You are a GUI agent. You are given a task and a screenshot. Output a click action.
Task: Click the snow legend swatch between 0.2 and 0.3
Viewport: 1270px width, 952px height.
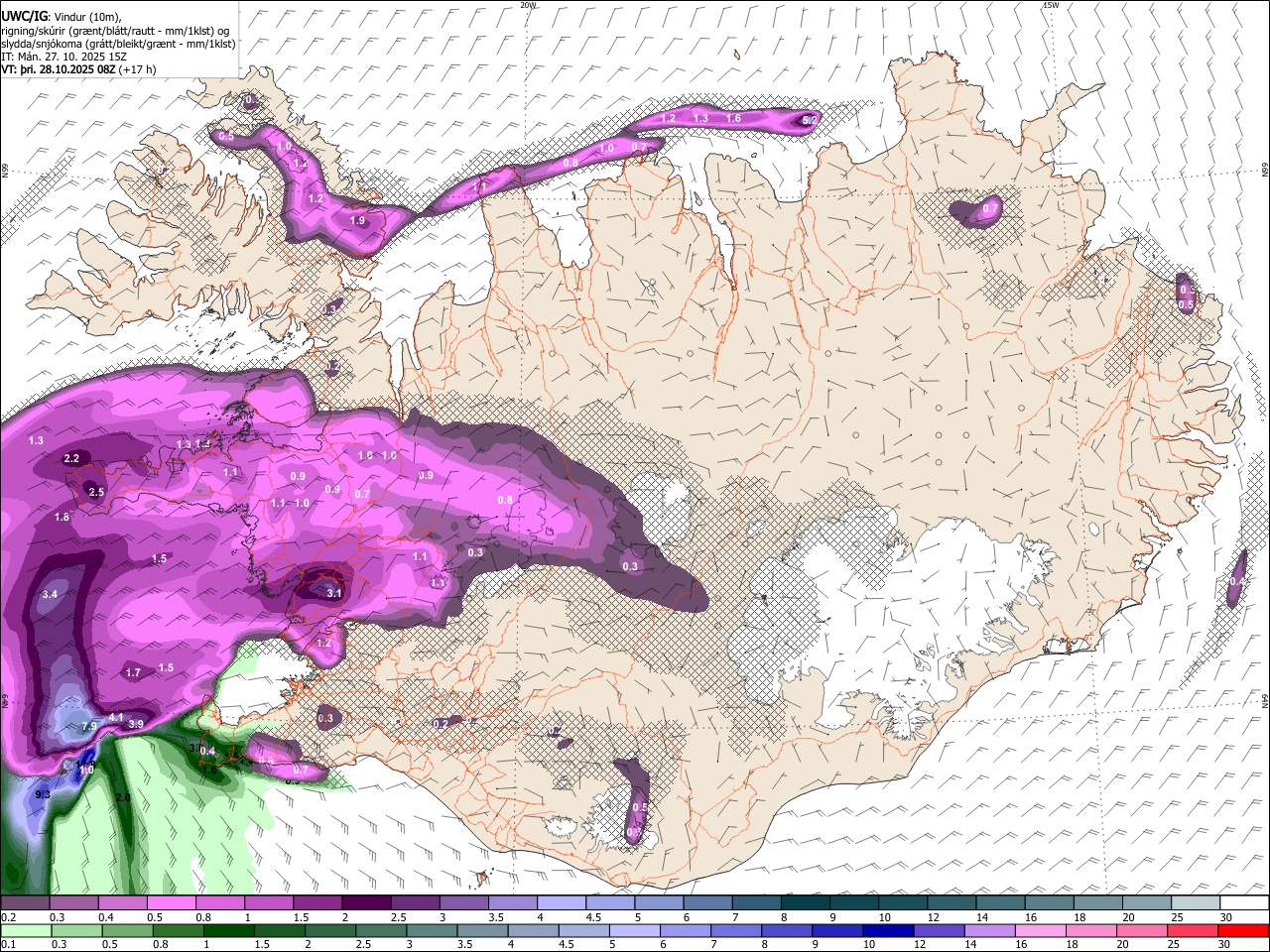[25, 902]
